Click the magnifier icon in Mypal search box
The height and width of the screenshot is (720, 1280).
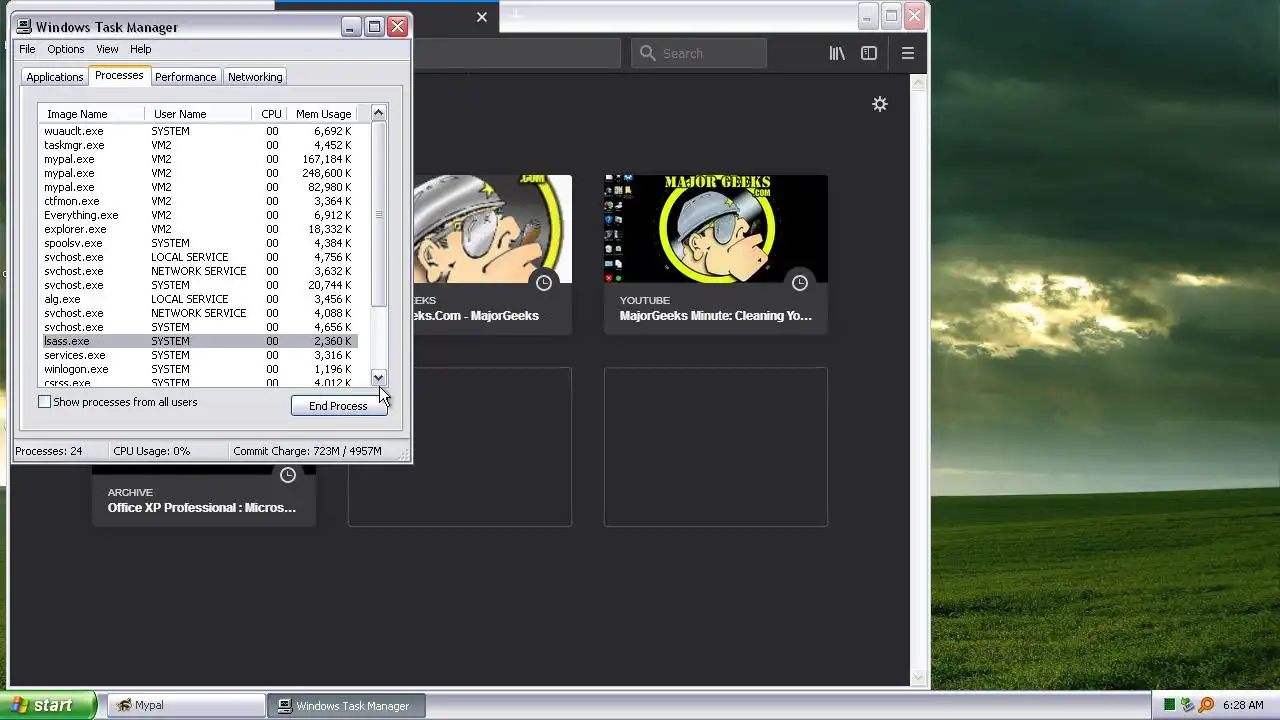point(648,53)
